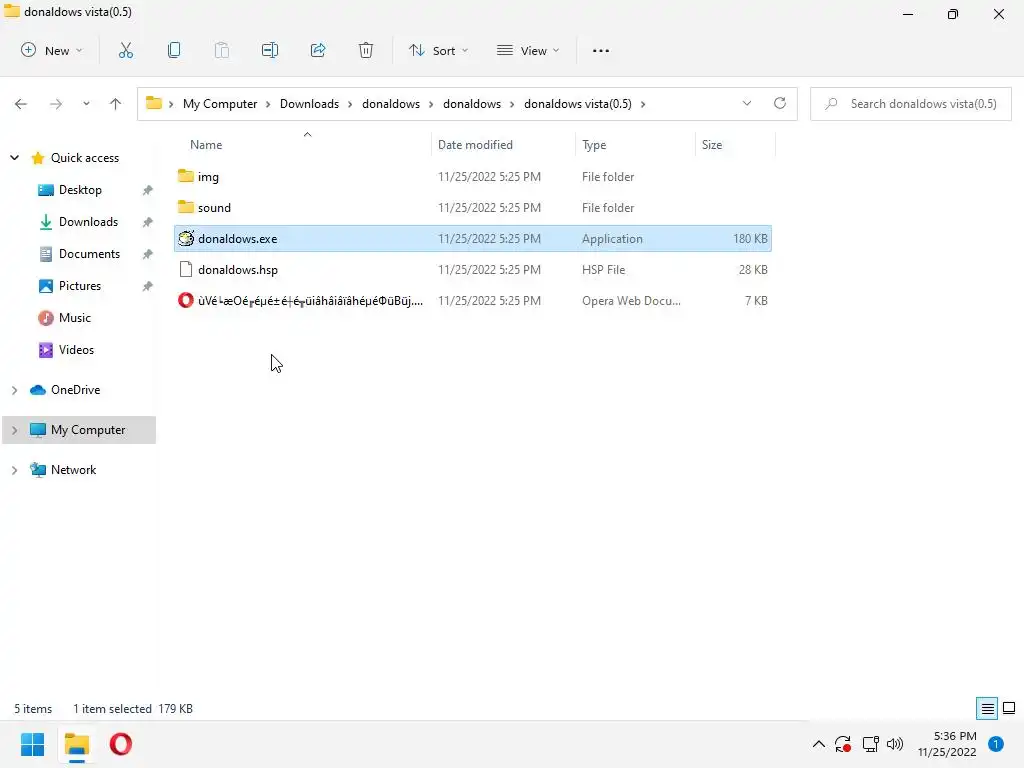Click the Windows Update tray icon
Screen dimensions: 1024x768
click(843, 744)
